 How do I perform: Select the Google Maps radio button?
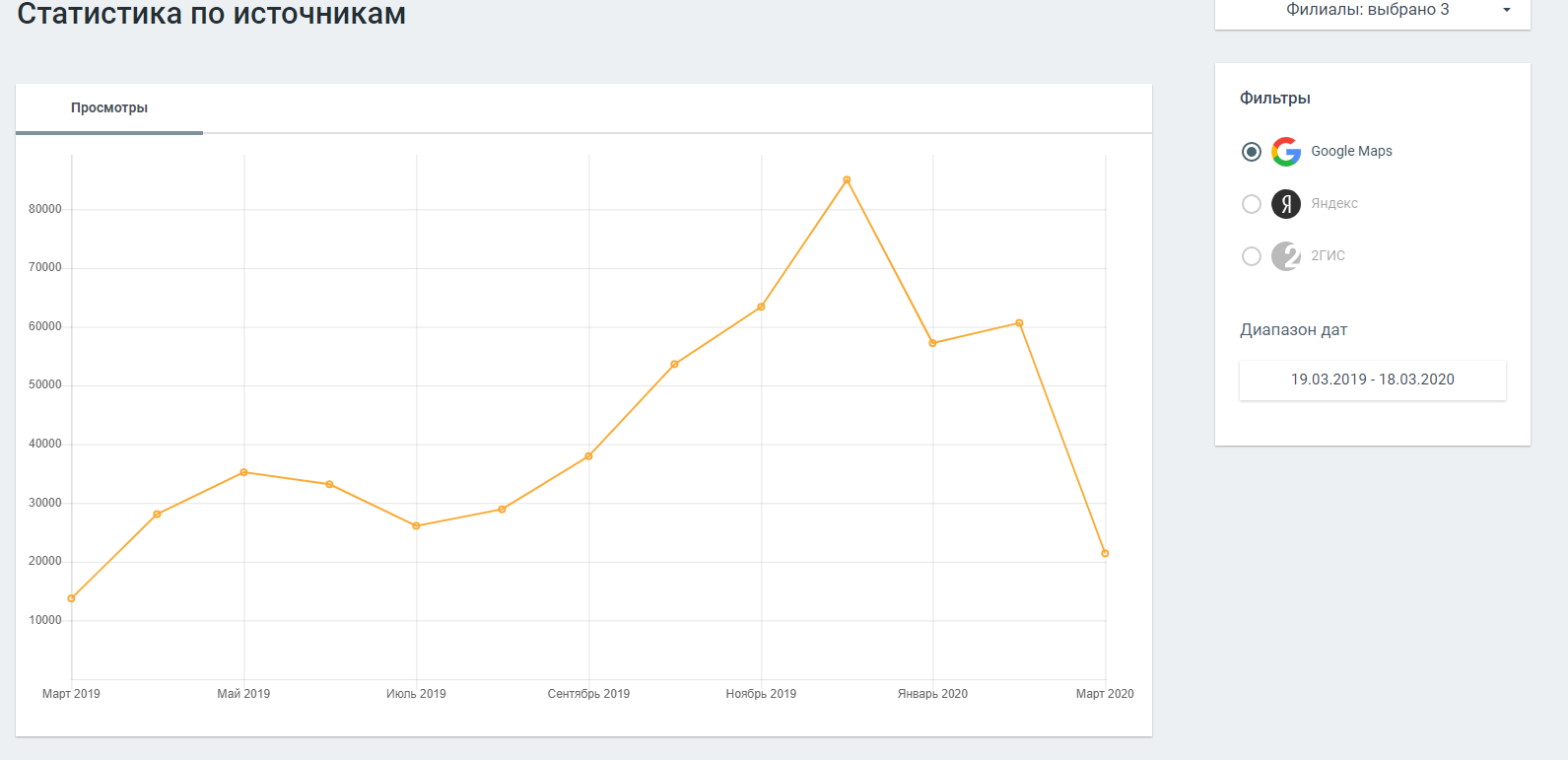[x=1252, y=152]
